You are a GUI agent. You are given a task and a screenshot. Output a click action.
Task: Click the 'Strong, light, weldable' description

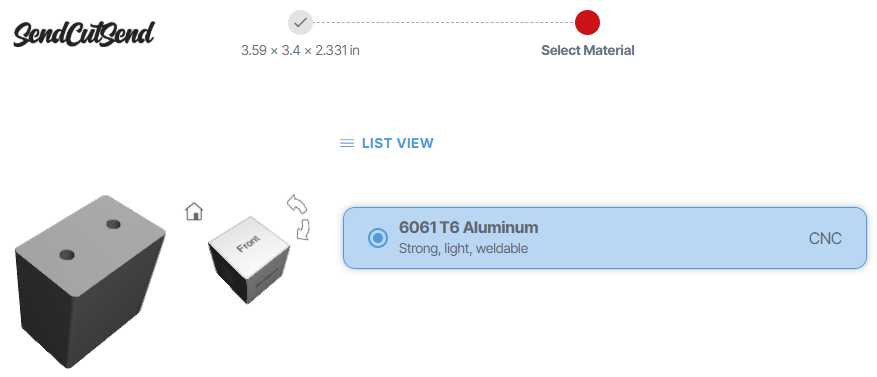[x=463, y=248]
